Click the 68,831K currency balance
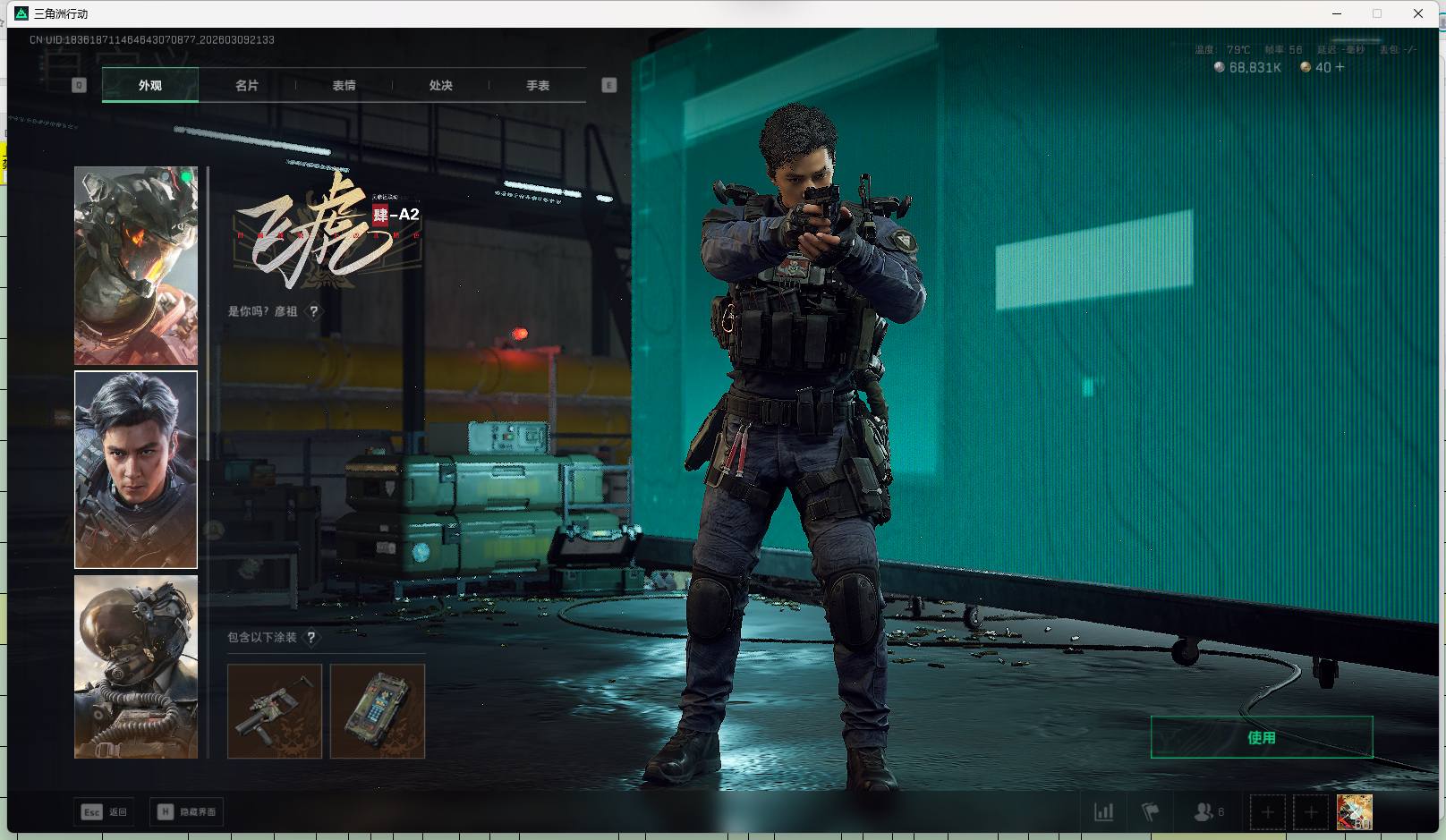Image resolution: width=1446 pixels, height=840 pixels. (x=1255, y=68)
